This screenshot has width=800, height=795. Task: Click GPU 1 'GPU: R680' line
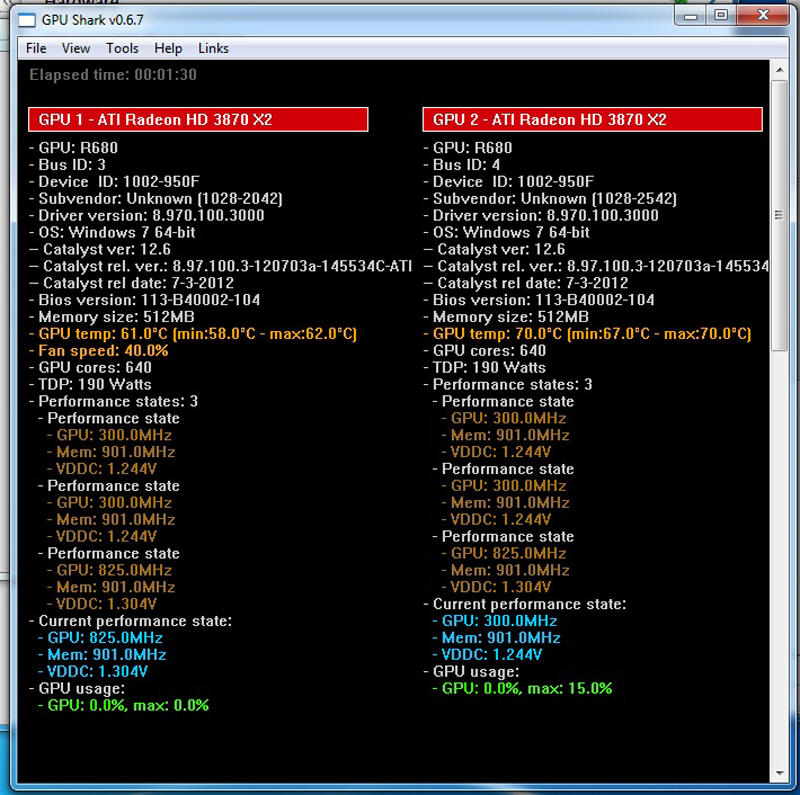[73, 148]
